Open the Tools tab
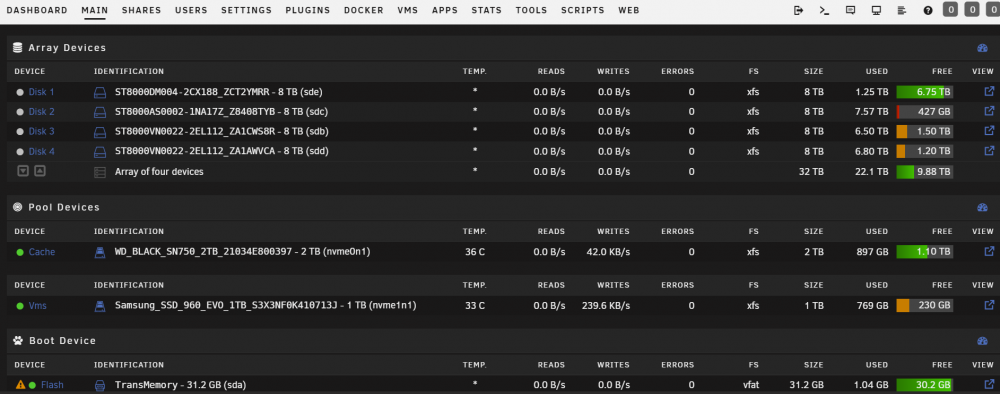 (x=531, y=10)
